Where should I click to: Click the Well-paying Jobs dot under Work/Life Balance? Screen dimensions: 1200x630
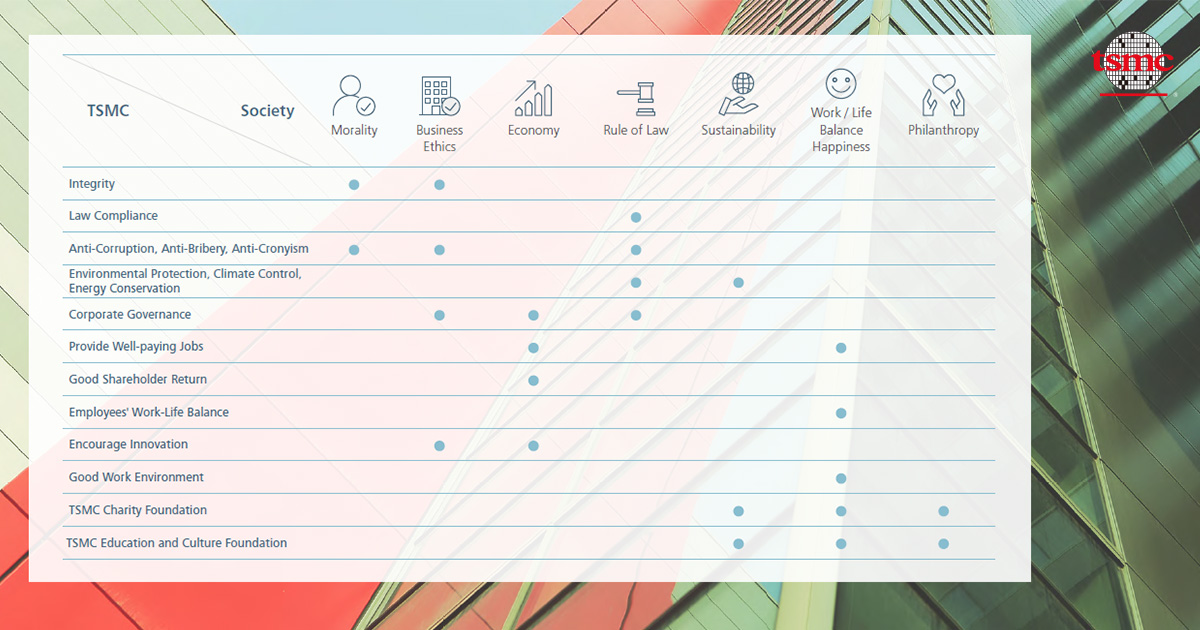841,348
